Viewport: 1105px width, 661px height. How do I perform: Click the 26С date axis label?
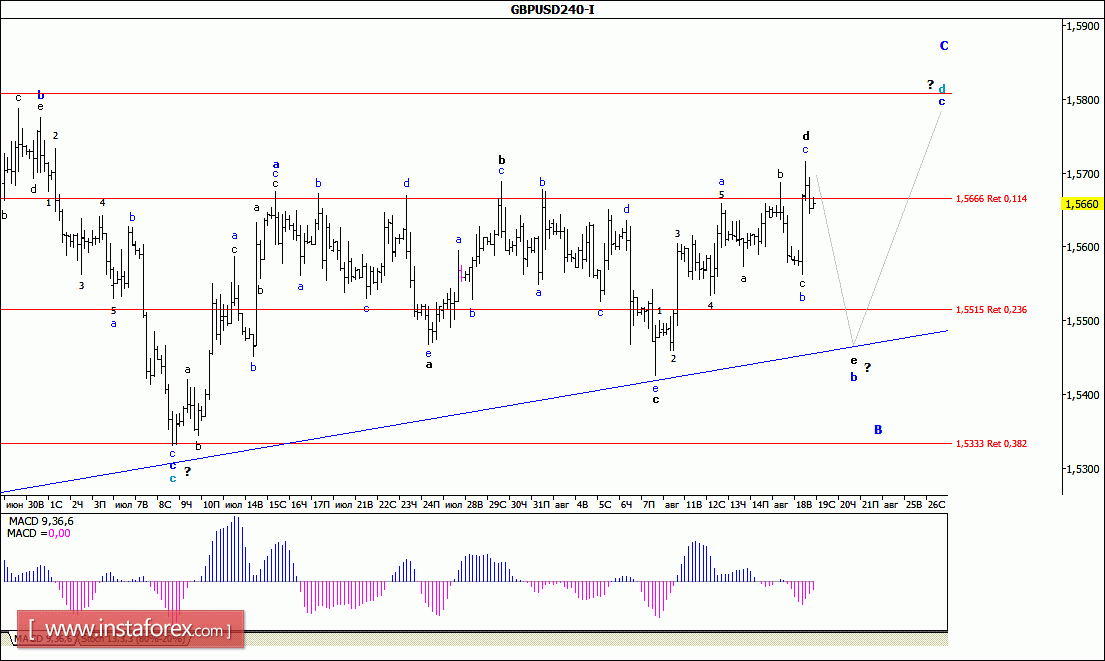click(937, 505)
